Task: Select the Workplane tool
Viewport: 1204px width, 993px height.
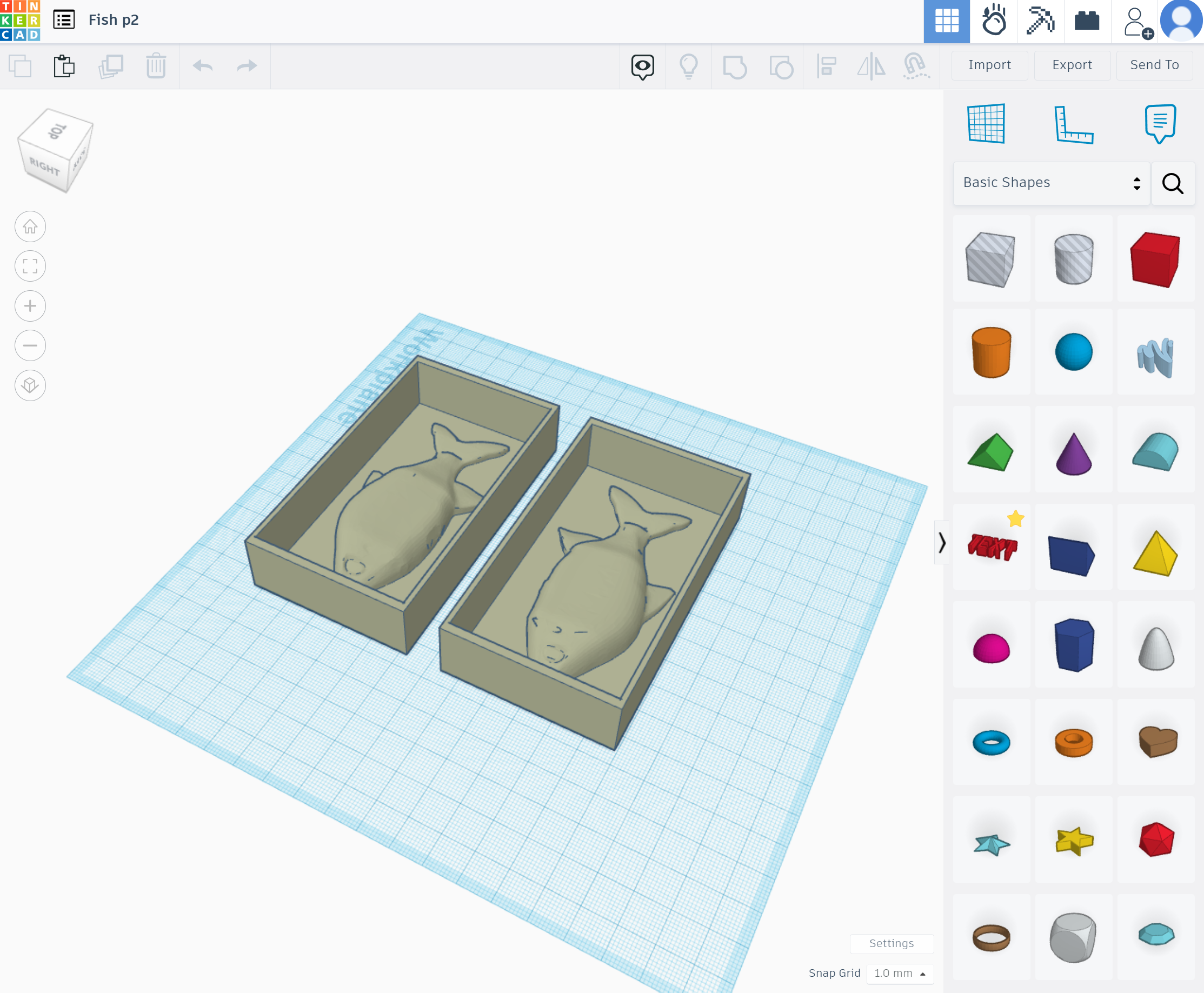Action: pos(986,124)
